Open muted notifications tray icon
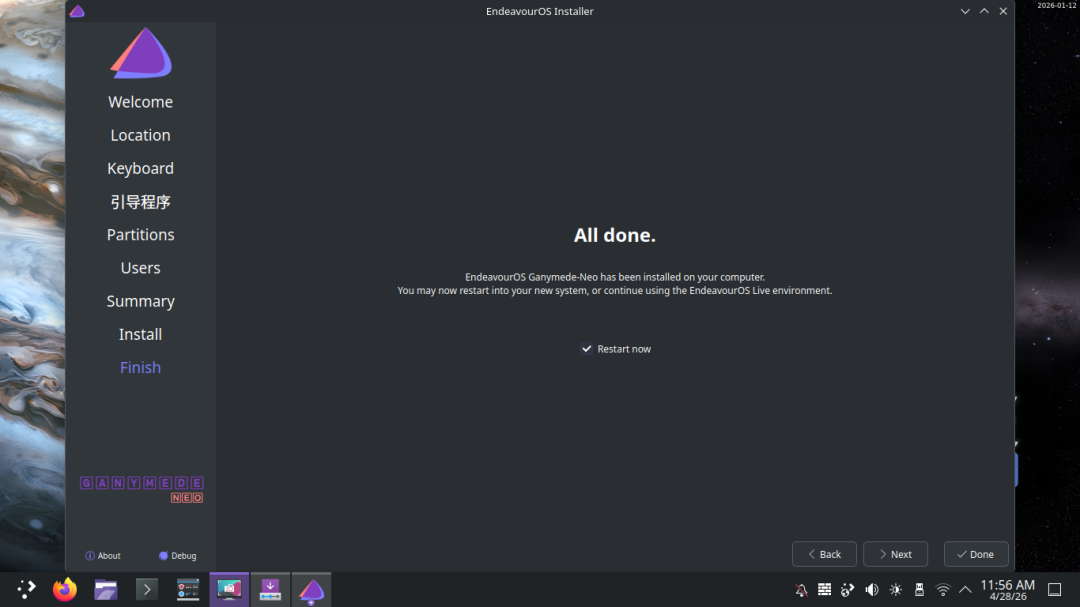 tap(801, 590)
